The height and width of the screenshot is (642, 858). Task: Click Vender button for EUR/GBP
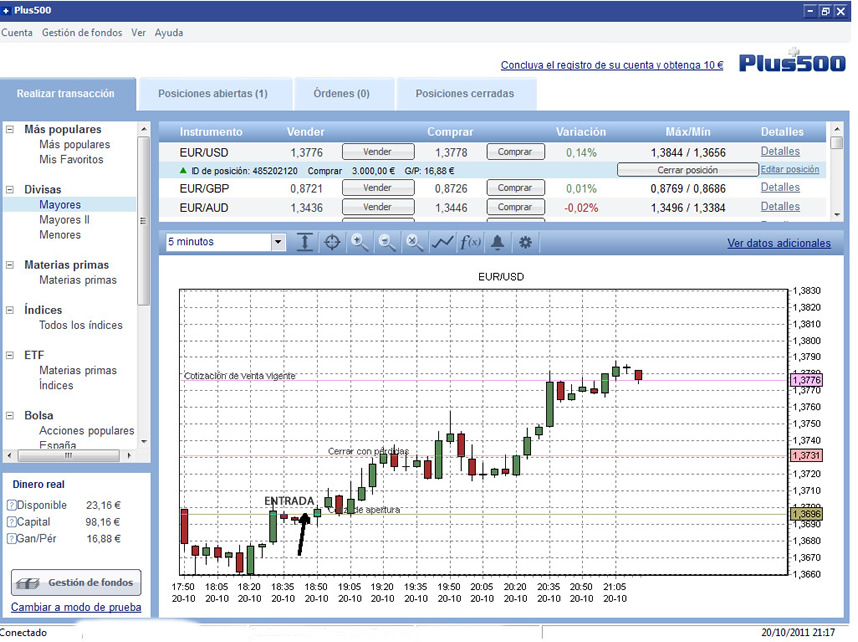(377, 188)
